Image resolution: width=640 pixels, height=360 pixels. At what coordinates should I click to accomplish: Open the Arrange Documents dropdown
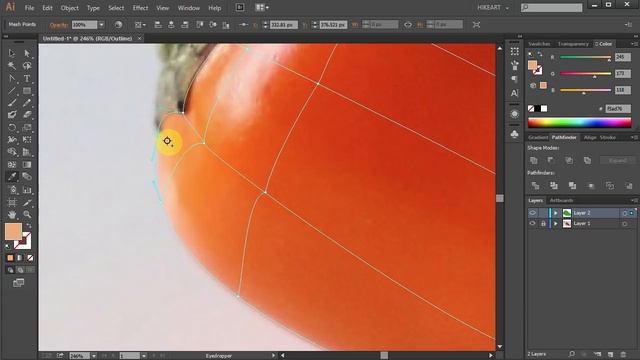[x=262, y=7]
